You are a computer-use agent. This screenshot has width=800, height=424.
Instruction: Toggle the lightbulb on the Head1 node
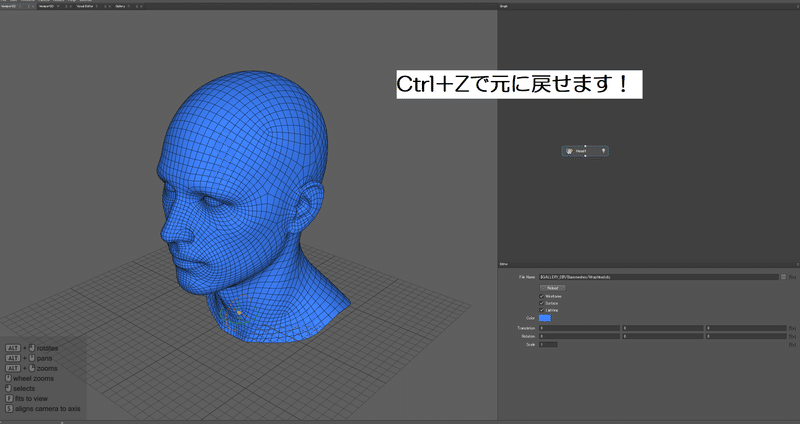point(604,151)
